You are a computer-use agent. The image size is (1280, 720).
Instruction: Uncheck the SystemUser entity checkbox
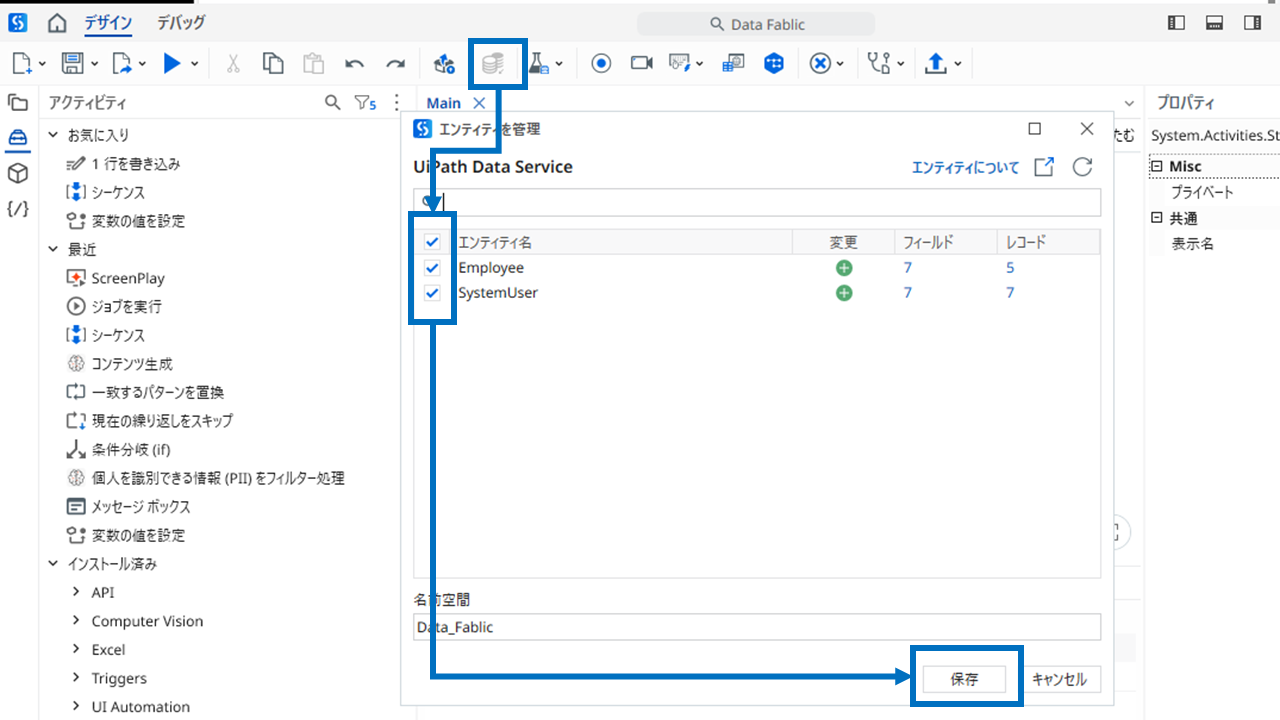433,293
